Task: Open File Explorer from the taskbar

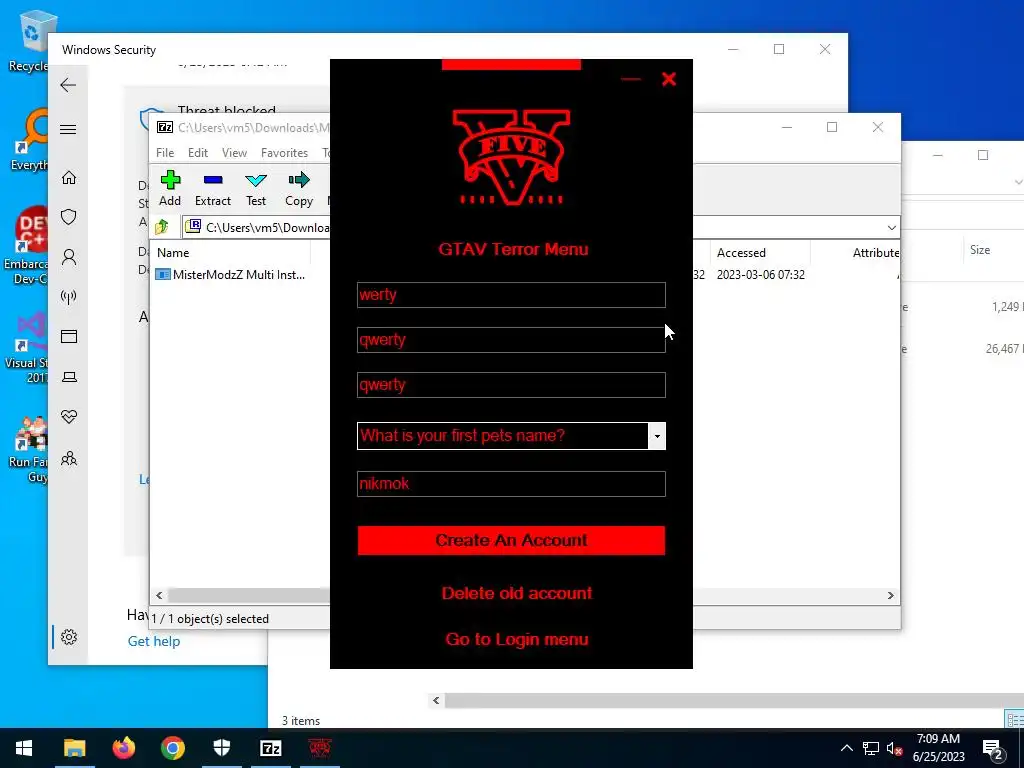Action: click(x=74, y=748)
